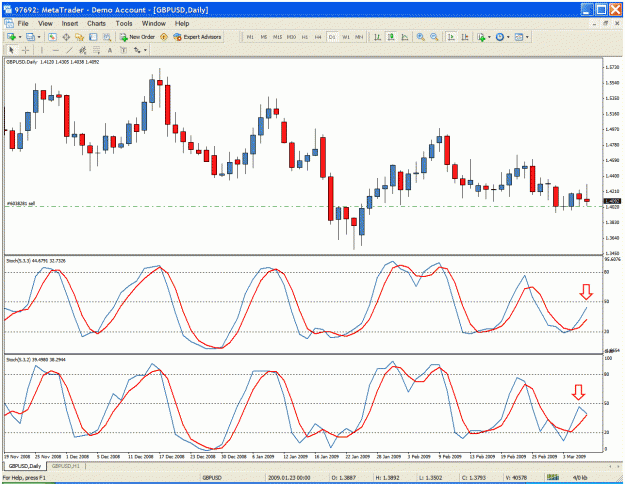The width and height of the screenshot is (625, 484).
Task: Switch to Candlesticks chart display
Action: pyautogui.click(x=391, y=37)
